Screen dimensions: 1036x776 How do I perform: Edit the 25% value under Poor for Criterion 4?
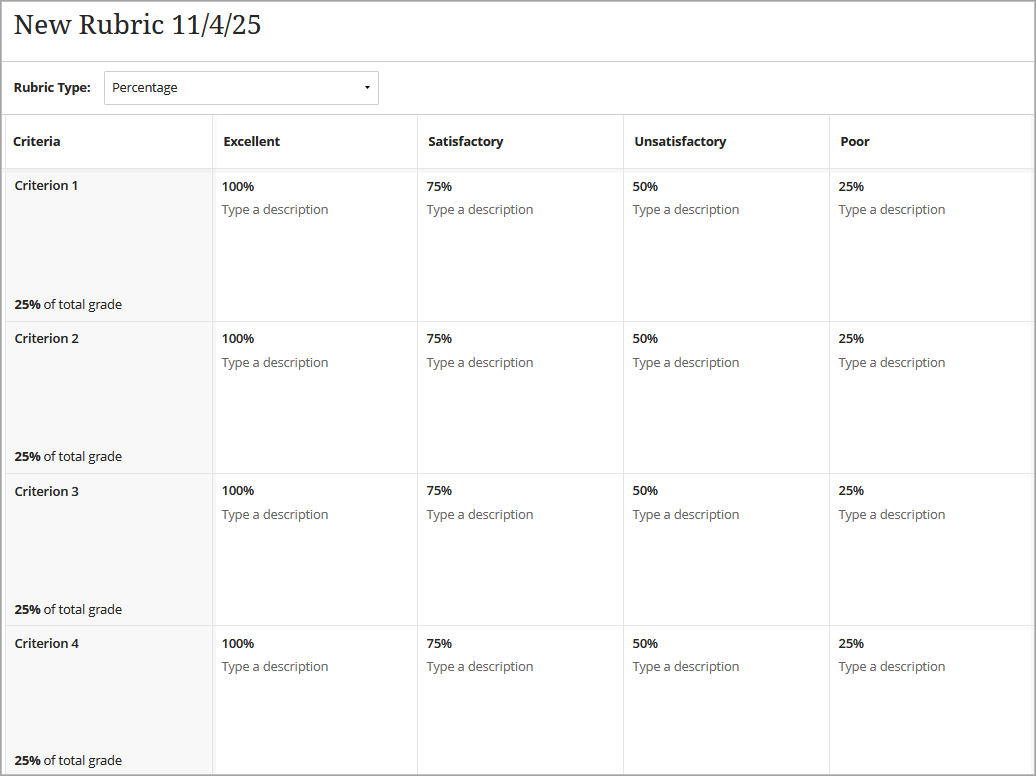click(x=851, y=643)
